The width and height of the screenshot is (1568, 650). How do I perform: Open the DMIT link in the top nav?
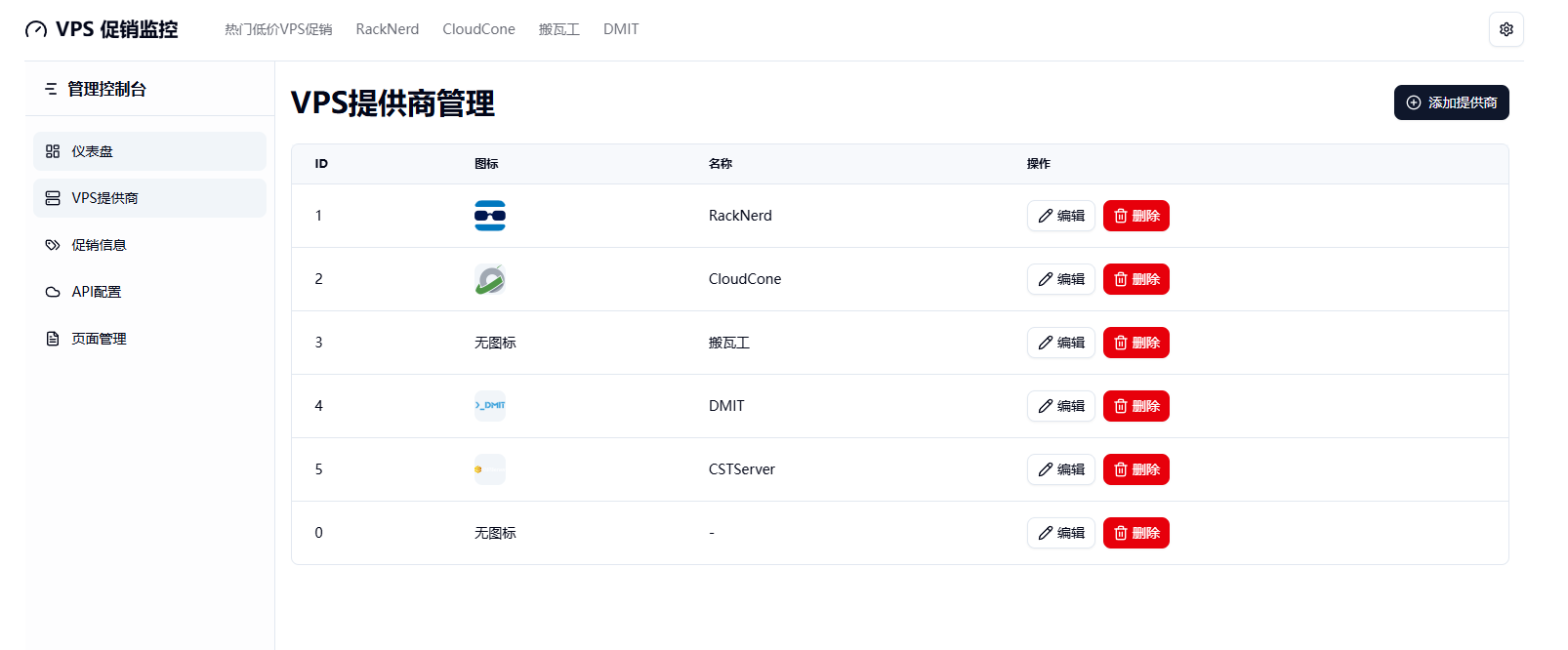[621, 29]
